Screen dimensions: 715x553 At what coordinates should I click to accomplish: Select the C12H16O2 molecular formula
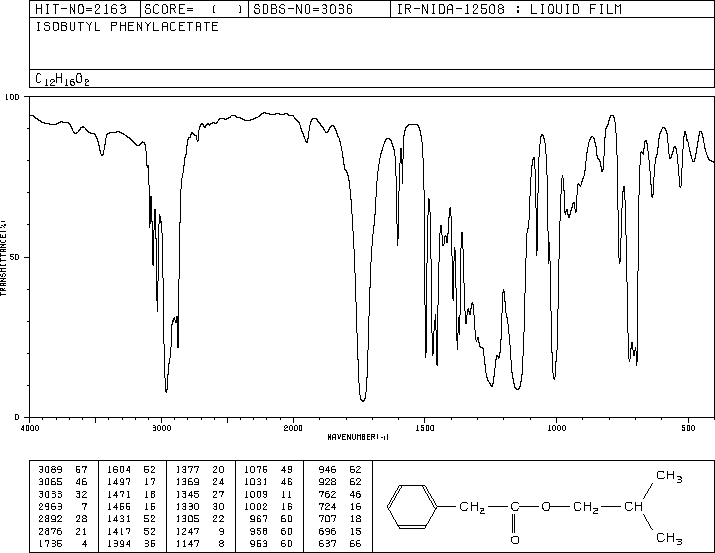click(62, 79)
